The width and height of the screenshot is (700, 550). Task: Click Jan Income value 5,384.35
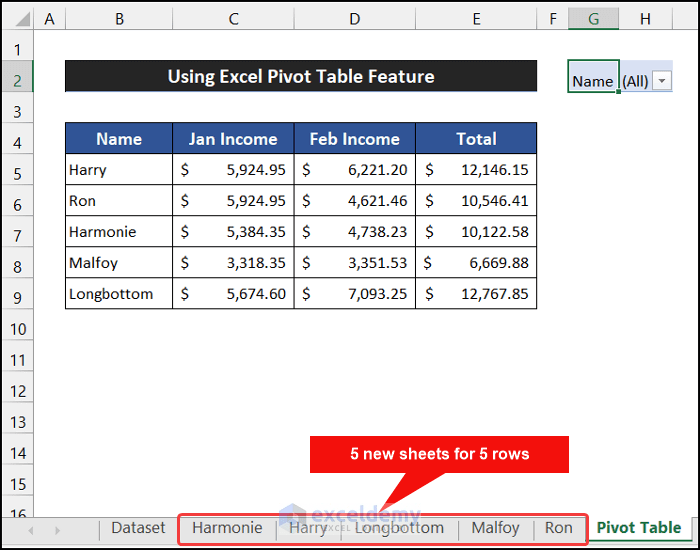coord(233,232)
